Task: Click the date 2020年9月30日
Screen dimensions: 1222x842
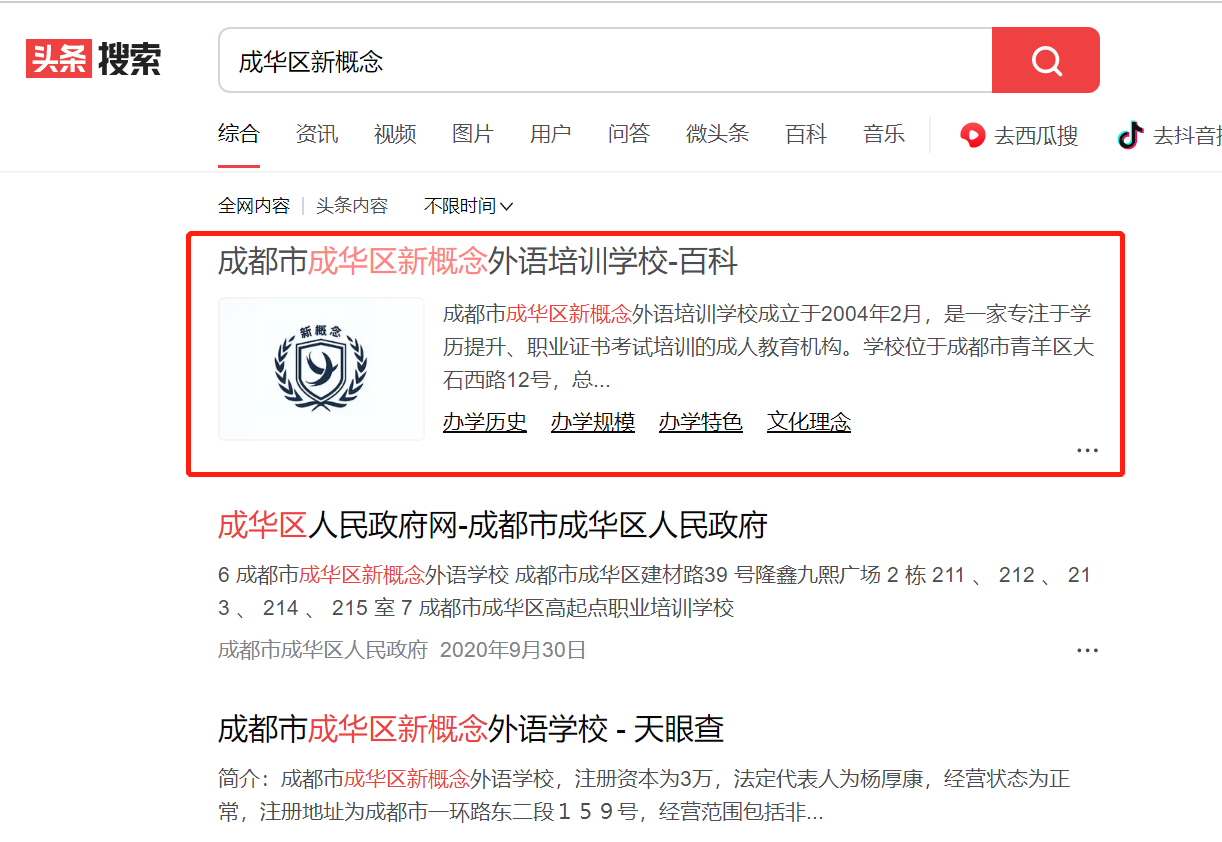Action: click(513, 650)
